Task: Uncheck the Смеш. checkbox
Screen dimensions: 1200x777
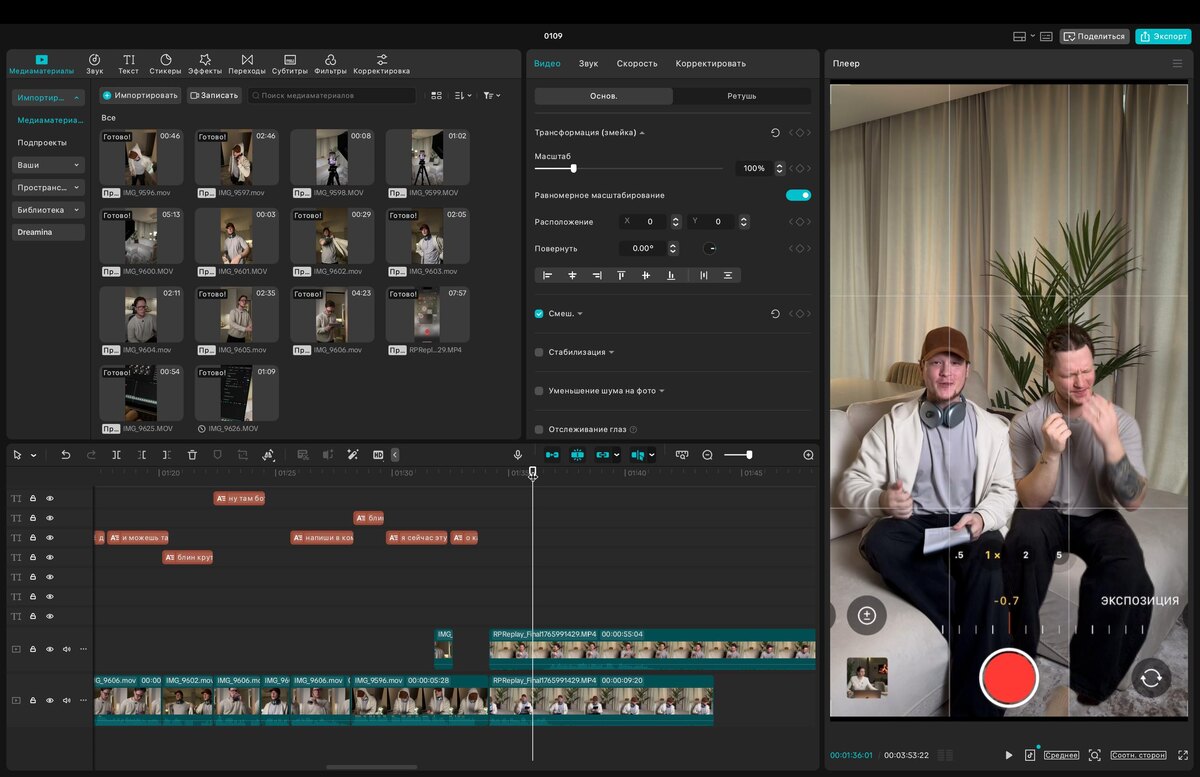Action: click(539, 314)
